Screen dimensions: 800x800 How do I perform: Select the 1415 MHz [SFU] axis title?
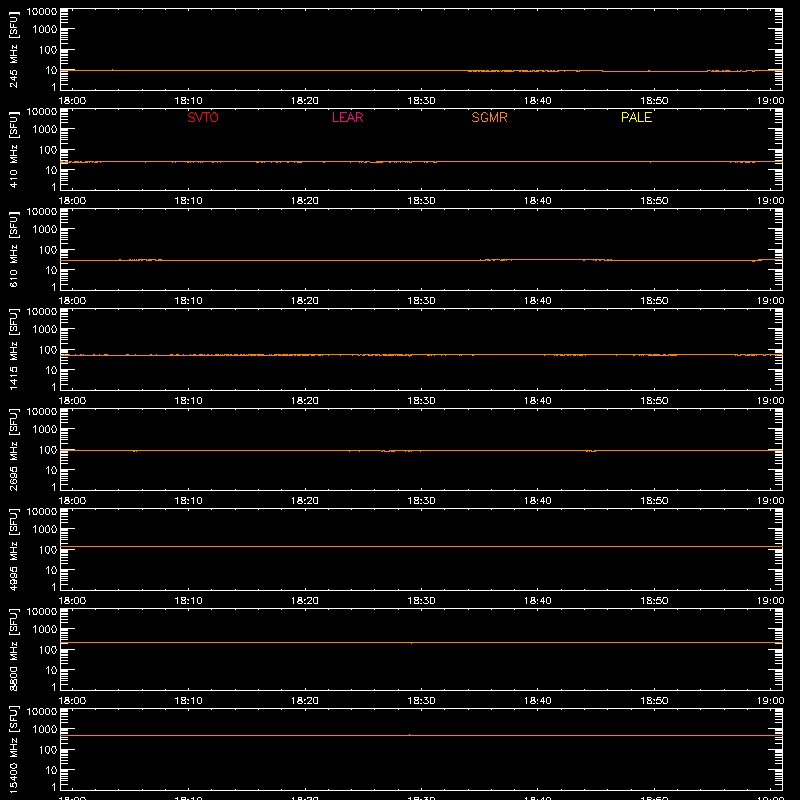(14, 349)
